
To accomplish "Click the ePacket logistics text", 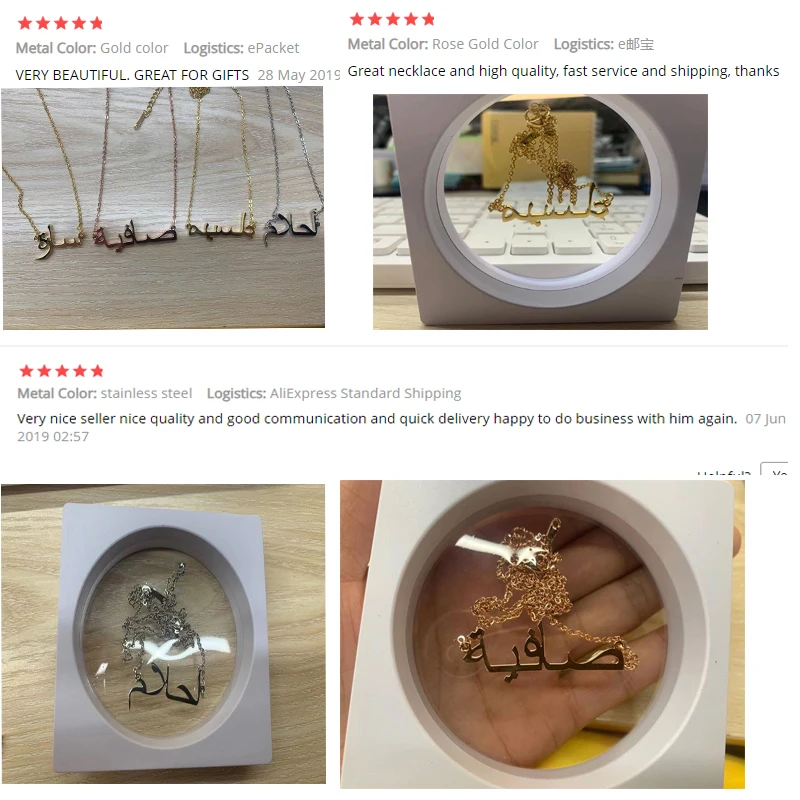I will [273, 48].
